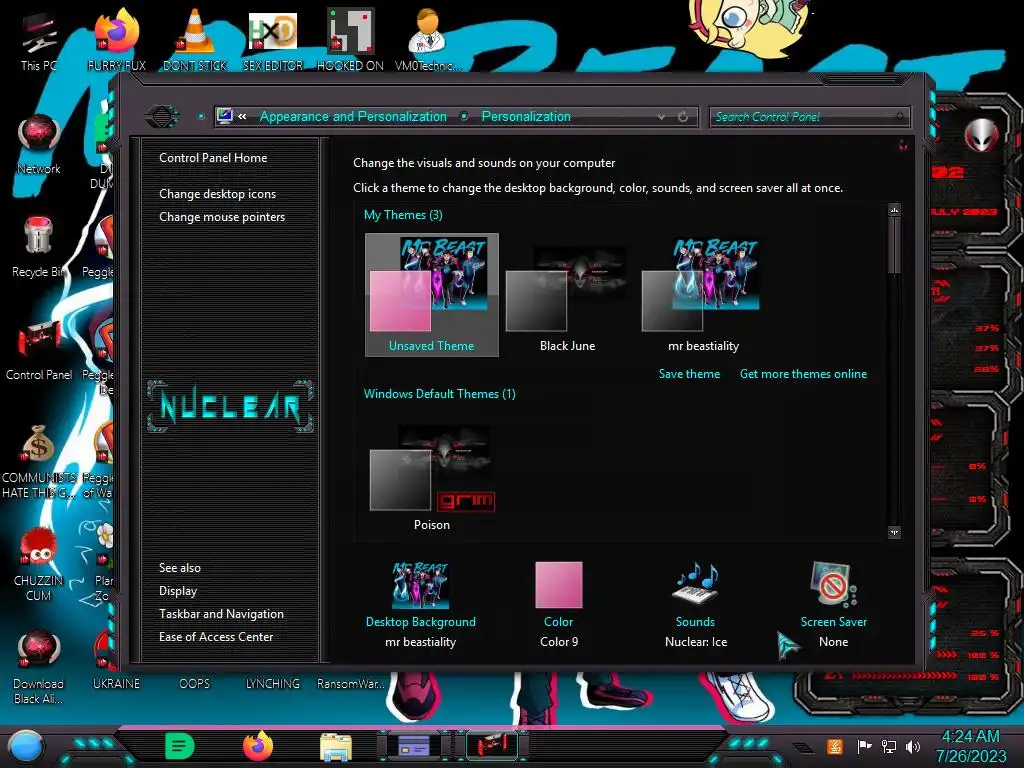Click the active Control Panel taskbar button
Image resolution: width=1024 pixels, height=768 pixels.
492,746
